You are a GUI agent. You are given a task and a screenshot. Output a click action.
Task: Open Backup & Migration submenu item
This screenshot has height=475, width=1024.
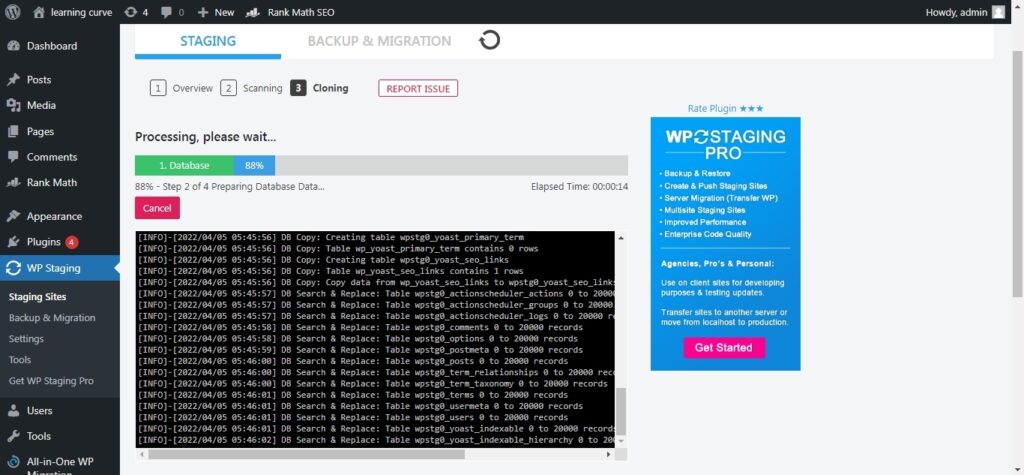tap(52, 318)
